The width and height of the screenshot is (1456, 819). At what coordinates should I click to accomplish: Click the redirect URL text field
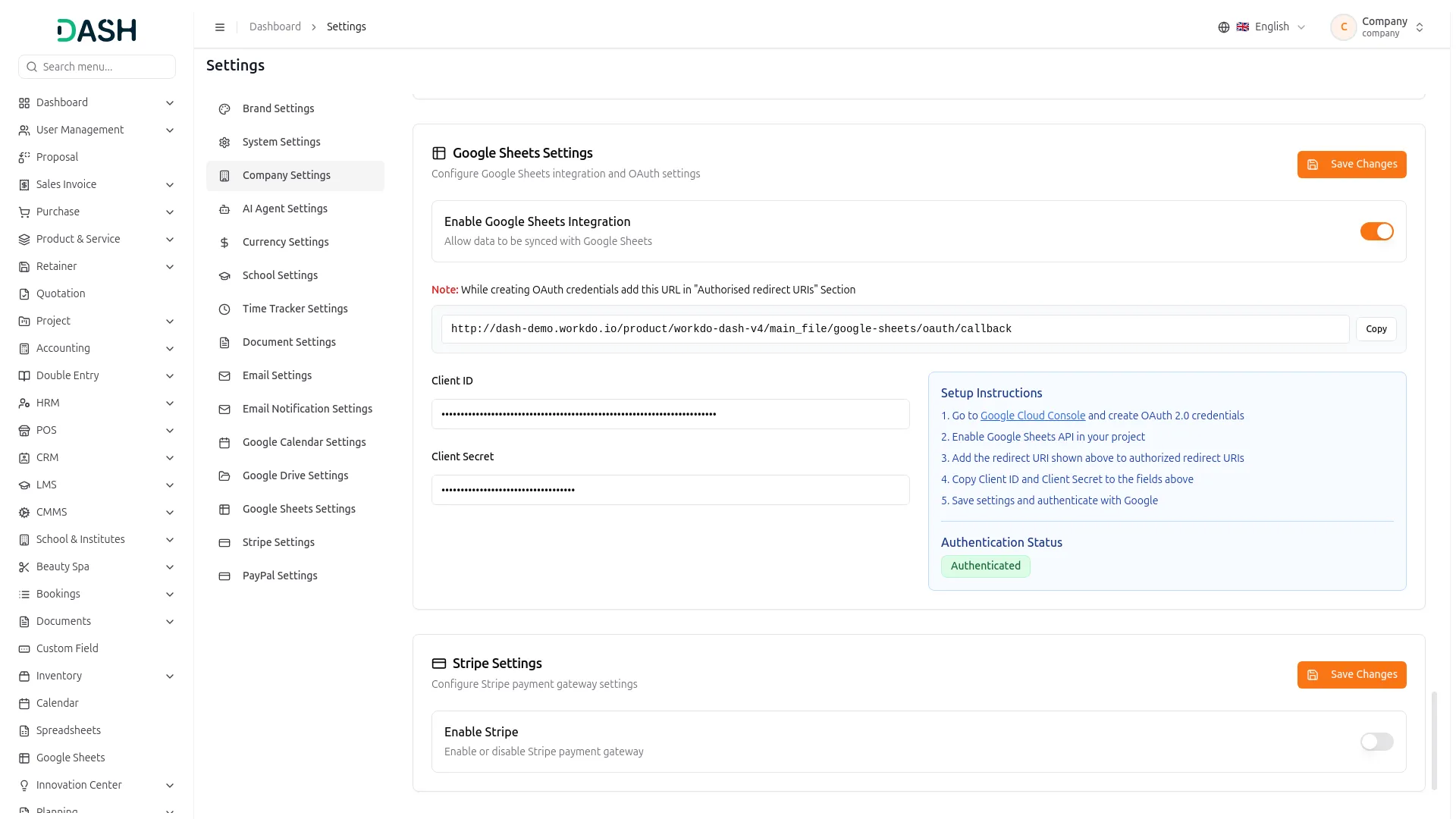[895, 329]
